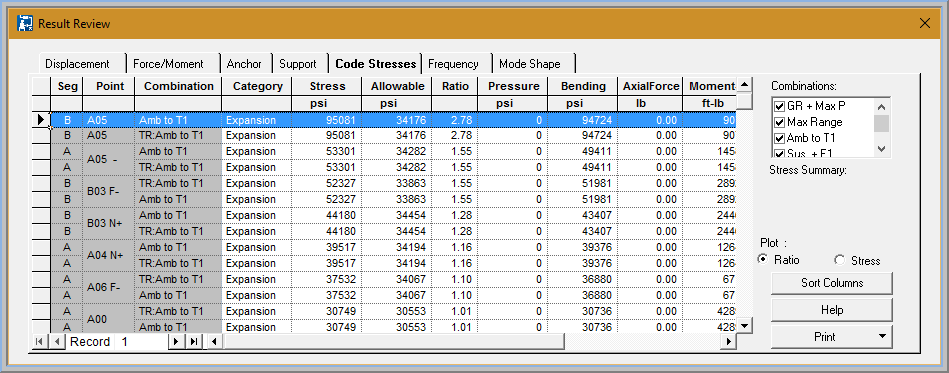Click the table's scroll down arrow
949x373 pixels.
tap(744, 326)
